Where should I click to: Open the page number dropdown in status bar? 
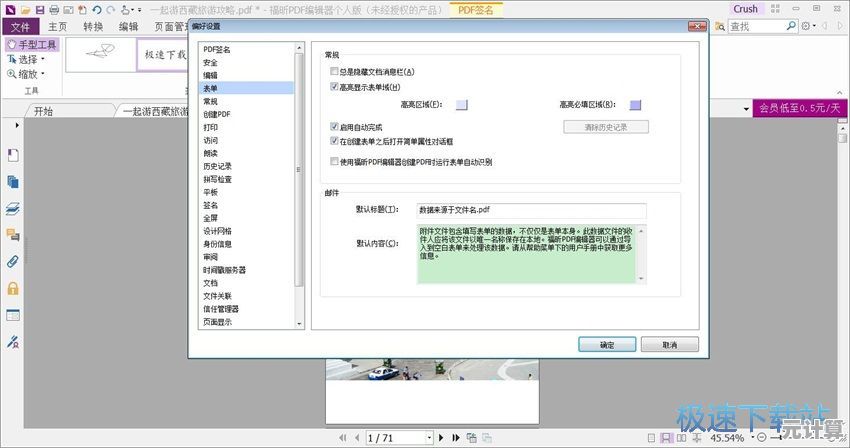(431, 438)
